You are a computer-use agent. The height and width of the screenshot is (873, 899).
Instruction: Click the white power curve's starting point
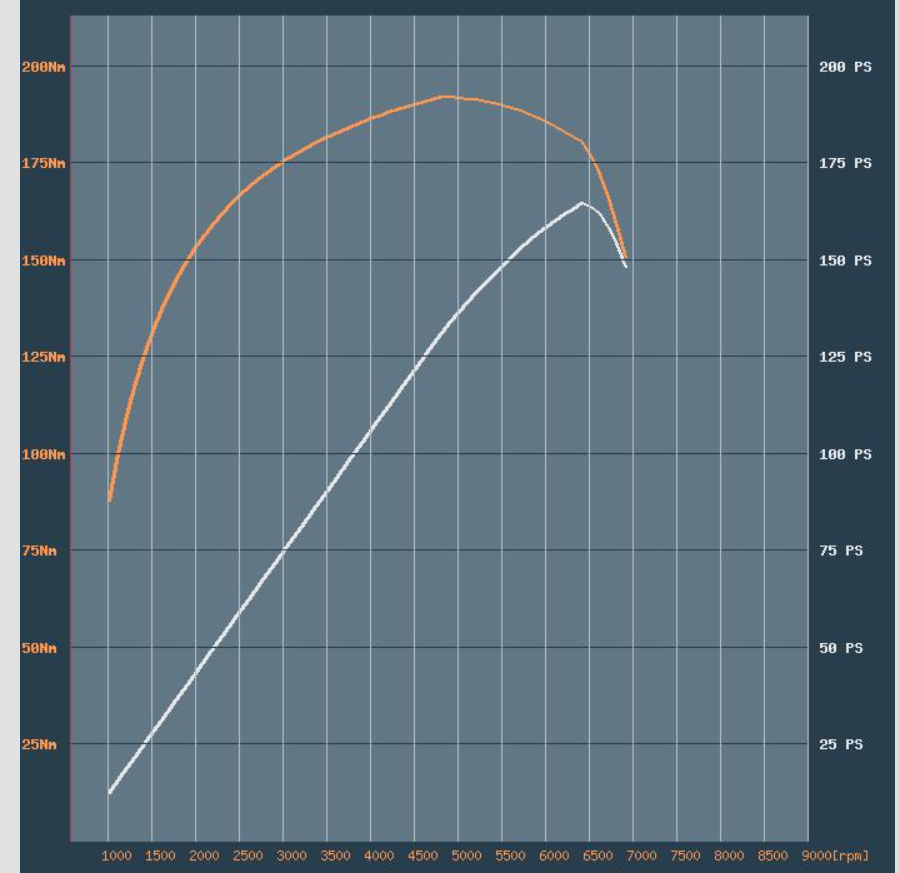point(110,793)
